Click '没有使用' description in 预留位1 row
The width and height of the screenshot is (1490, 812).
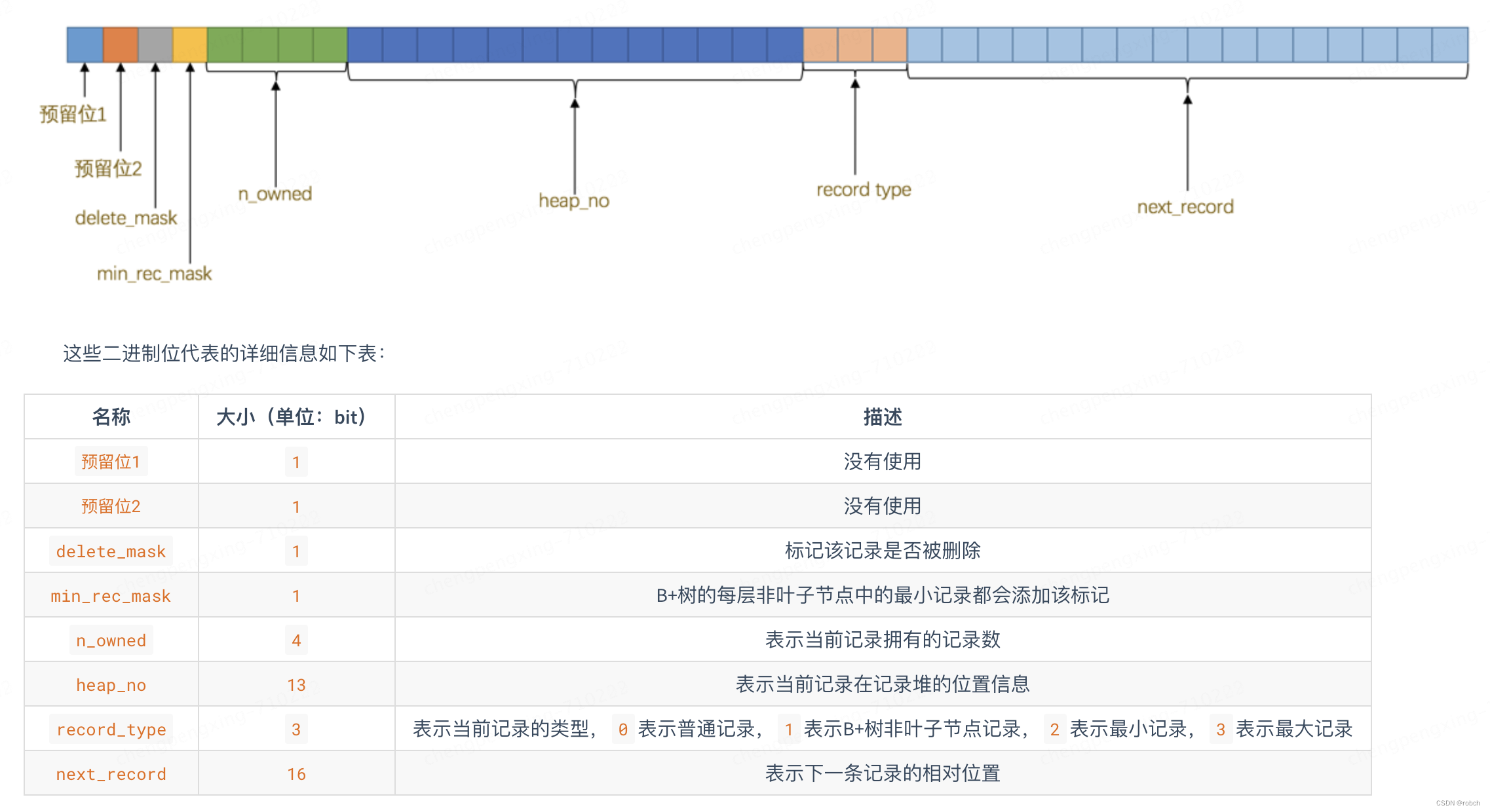coord(883,462)
